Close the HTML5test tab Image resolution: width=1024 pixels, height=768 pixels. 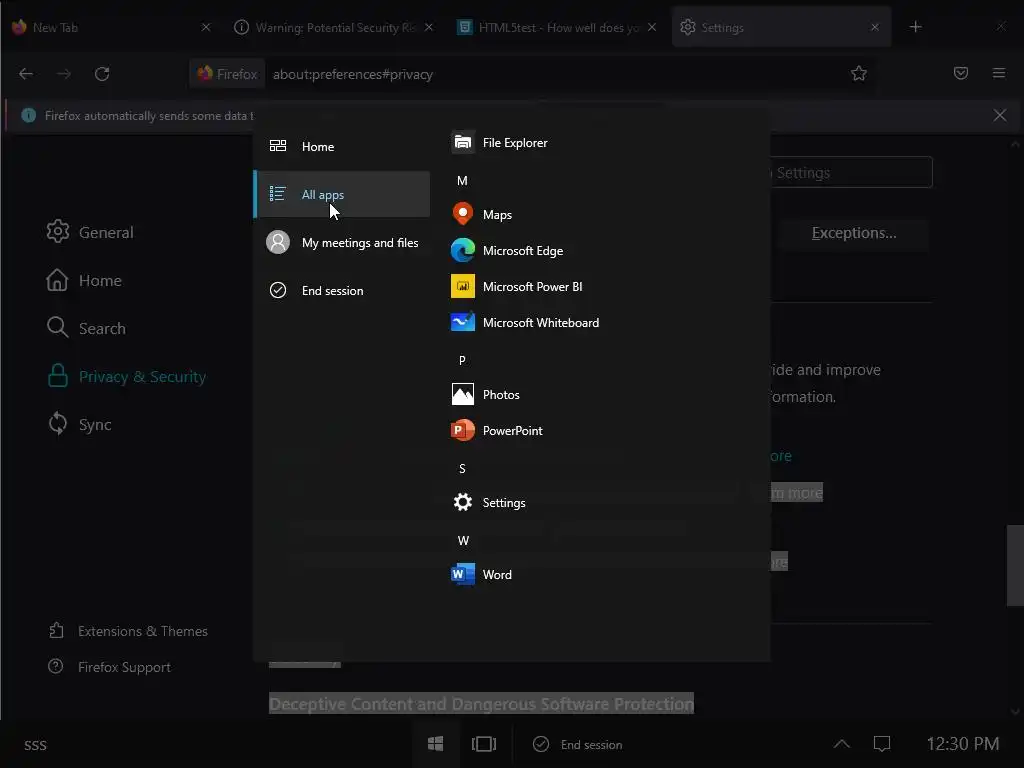click(x=652, y=27)
